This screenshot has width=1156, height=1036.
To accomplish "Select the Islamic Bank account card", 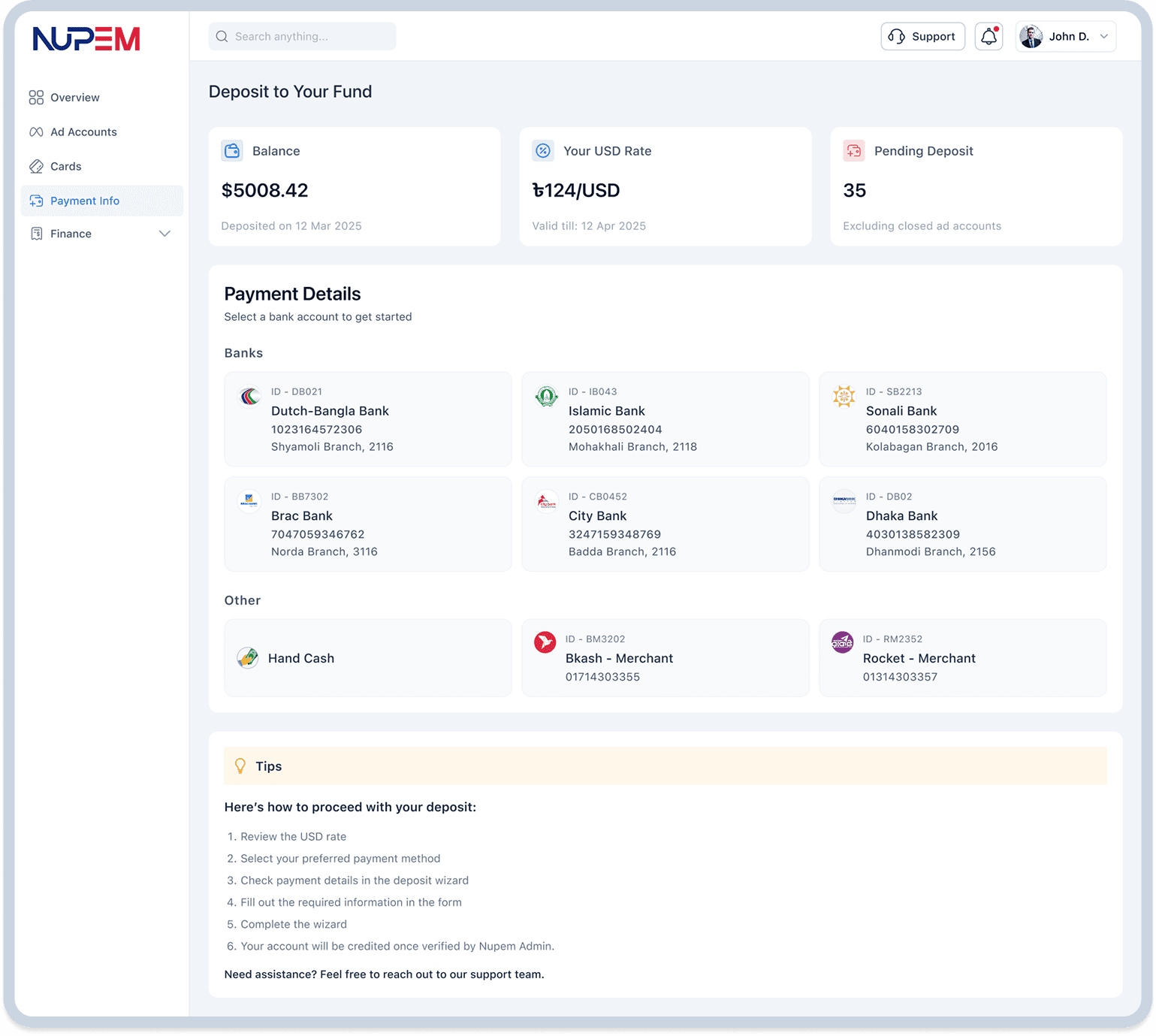I will click(665, 419).
